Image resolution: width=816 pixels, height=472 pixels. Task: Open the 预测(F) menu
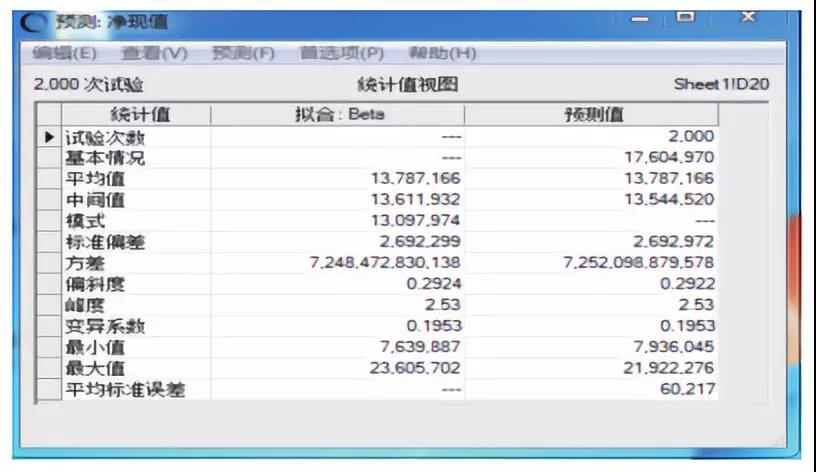click(x=243, y=53)
